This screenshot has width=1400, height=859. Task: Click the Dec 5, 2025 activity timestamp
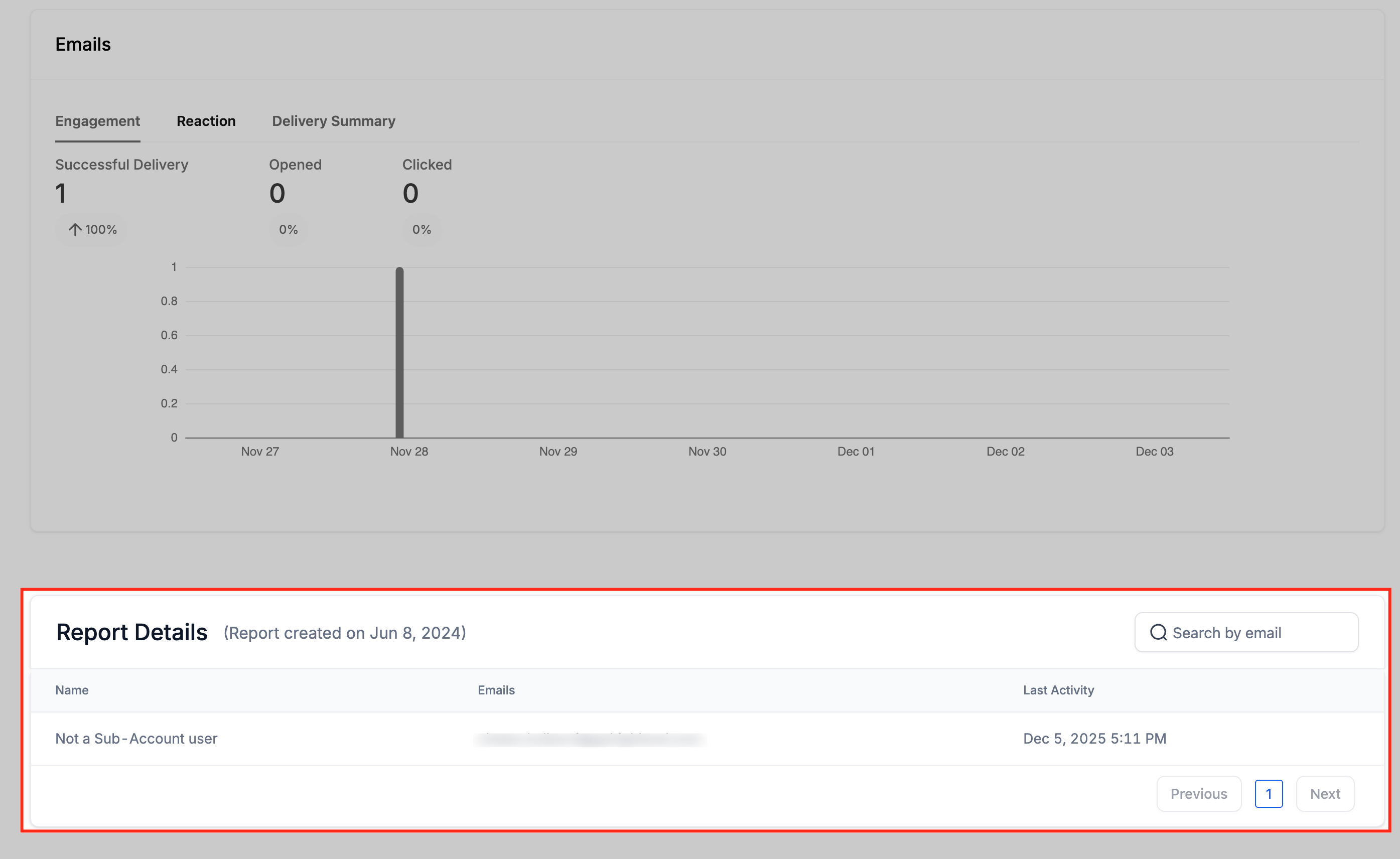(1094, 739)
